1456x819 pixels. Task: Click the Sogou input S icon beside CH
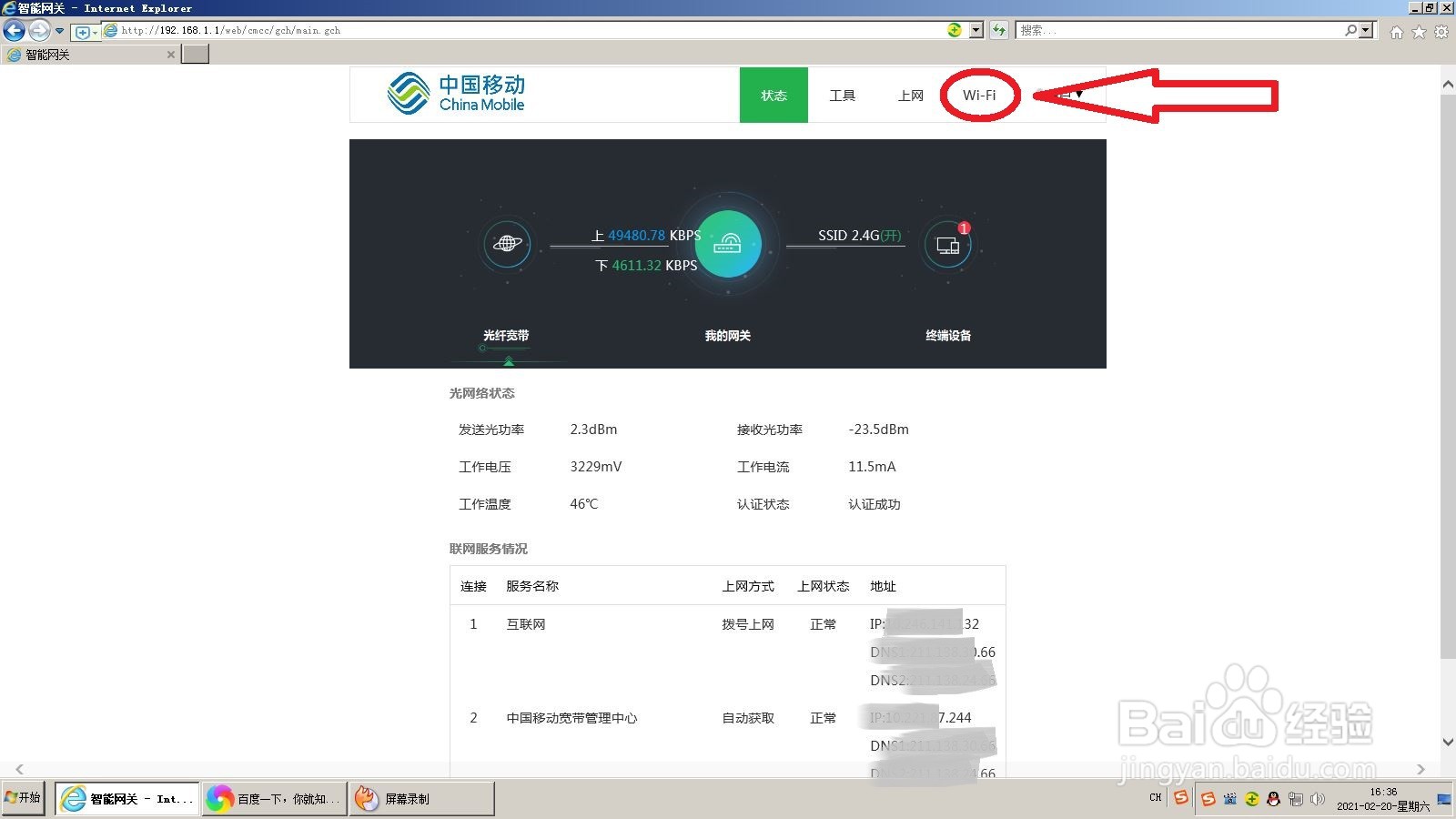[x=1181, y=798]
